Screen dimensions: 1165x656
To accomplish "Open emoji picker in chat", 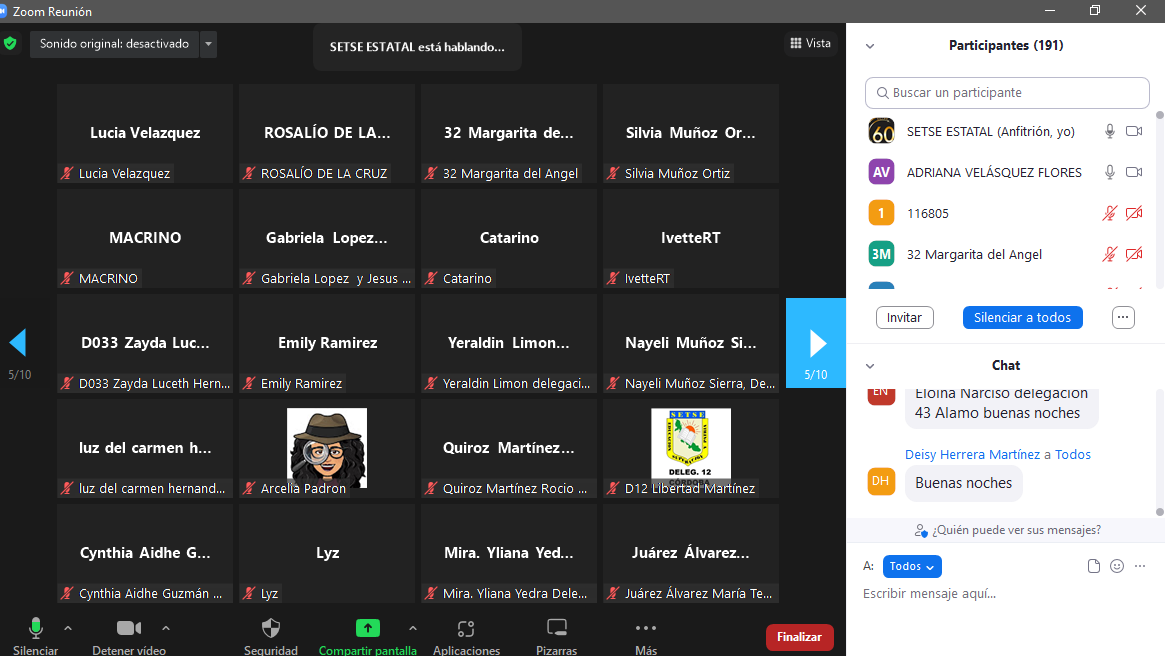I will coord(1117,566).
